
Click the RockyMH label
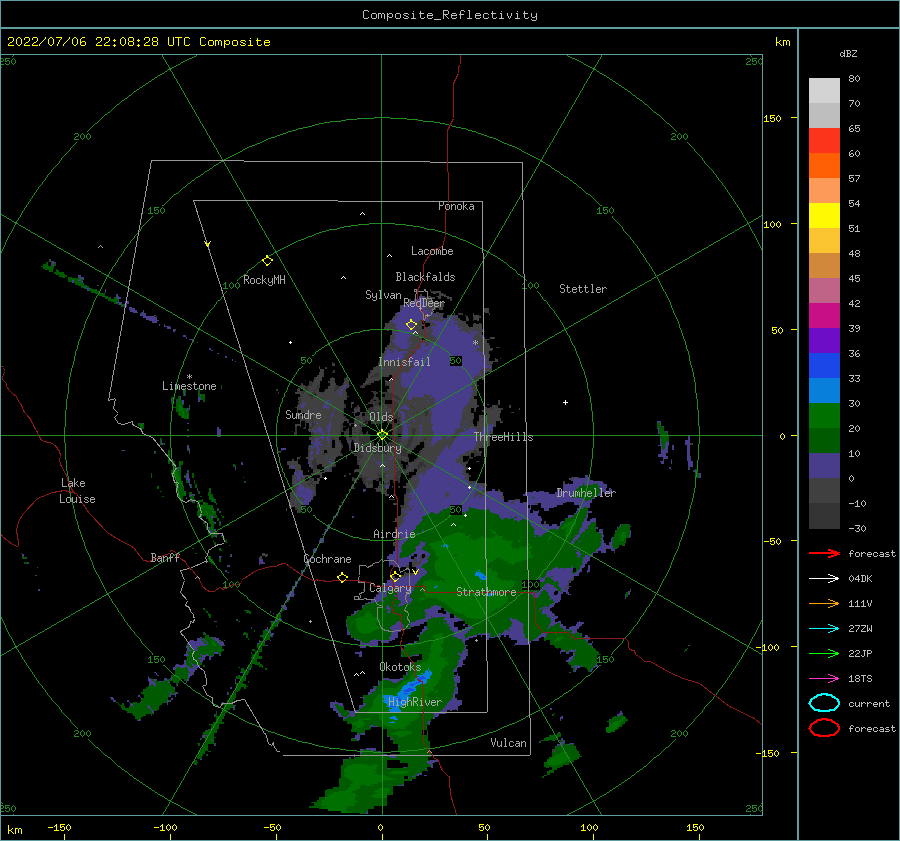coord(264,280)
